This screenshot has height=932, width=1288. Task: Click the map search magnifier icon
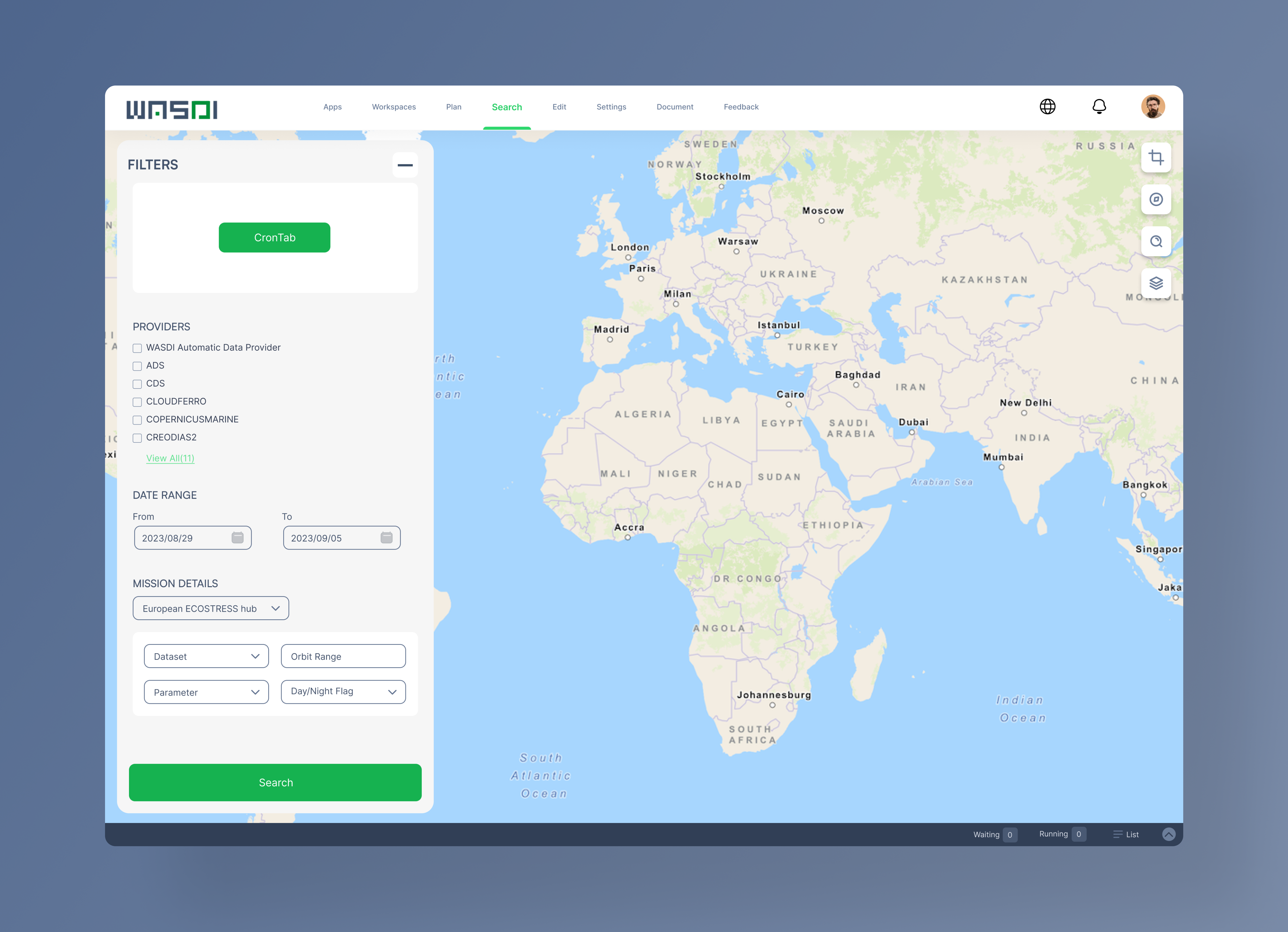pos(1156,241)
